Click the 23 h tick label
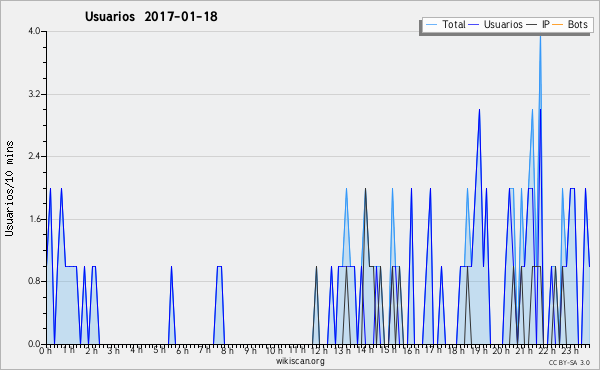Screen dimensions: 600x370 570,350
